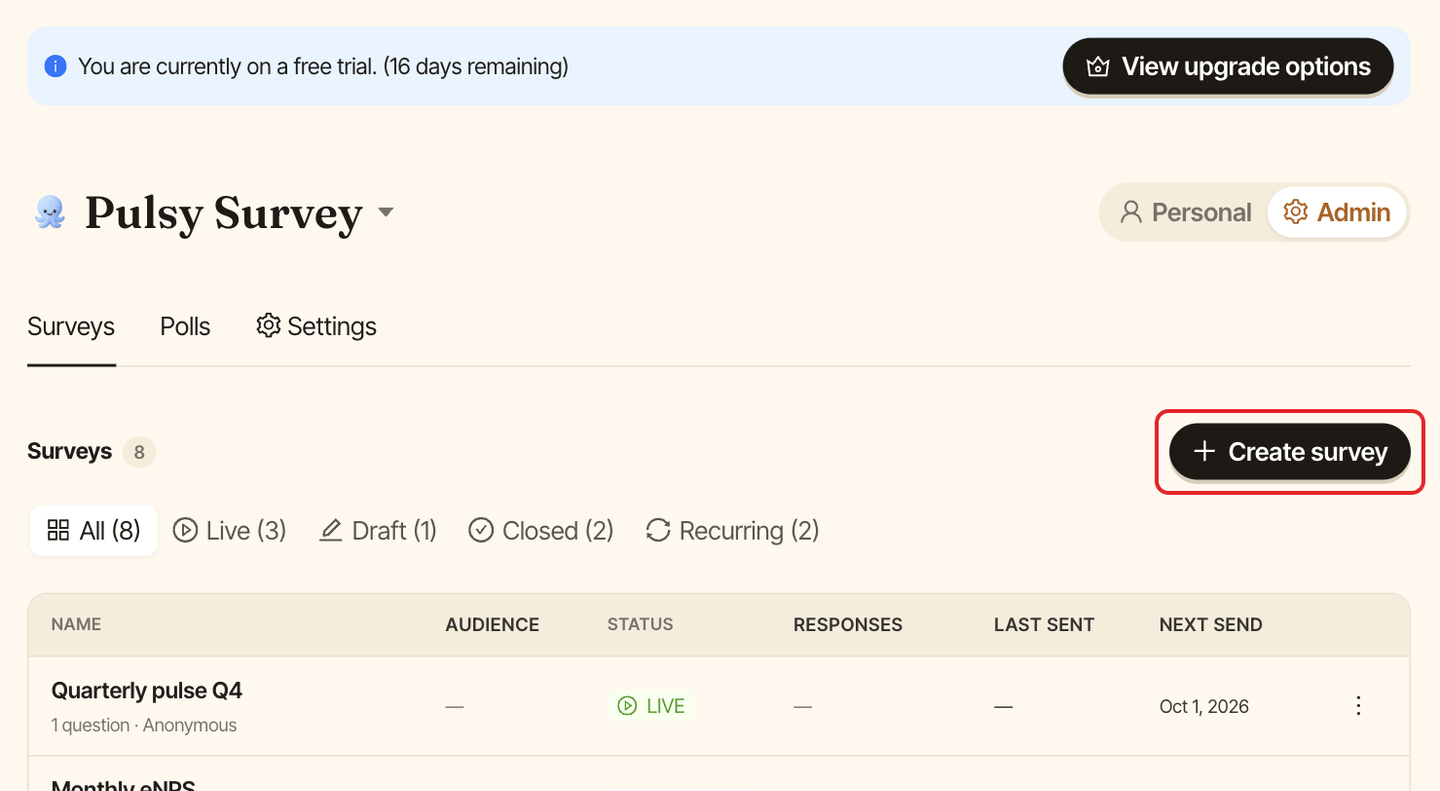Open the Settings tab

(x=316, y=326)
